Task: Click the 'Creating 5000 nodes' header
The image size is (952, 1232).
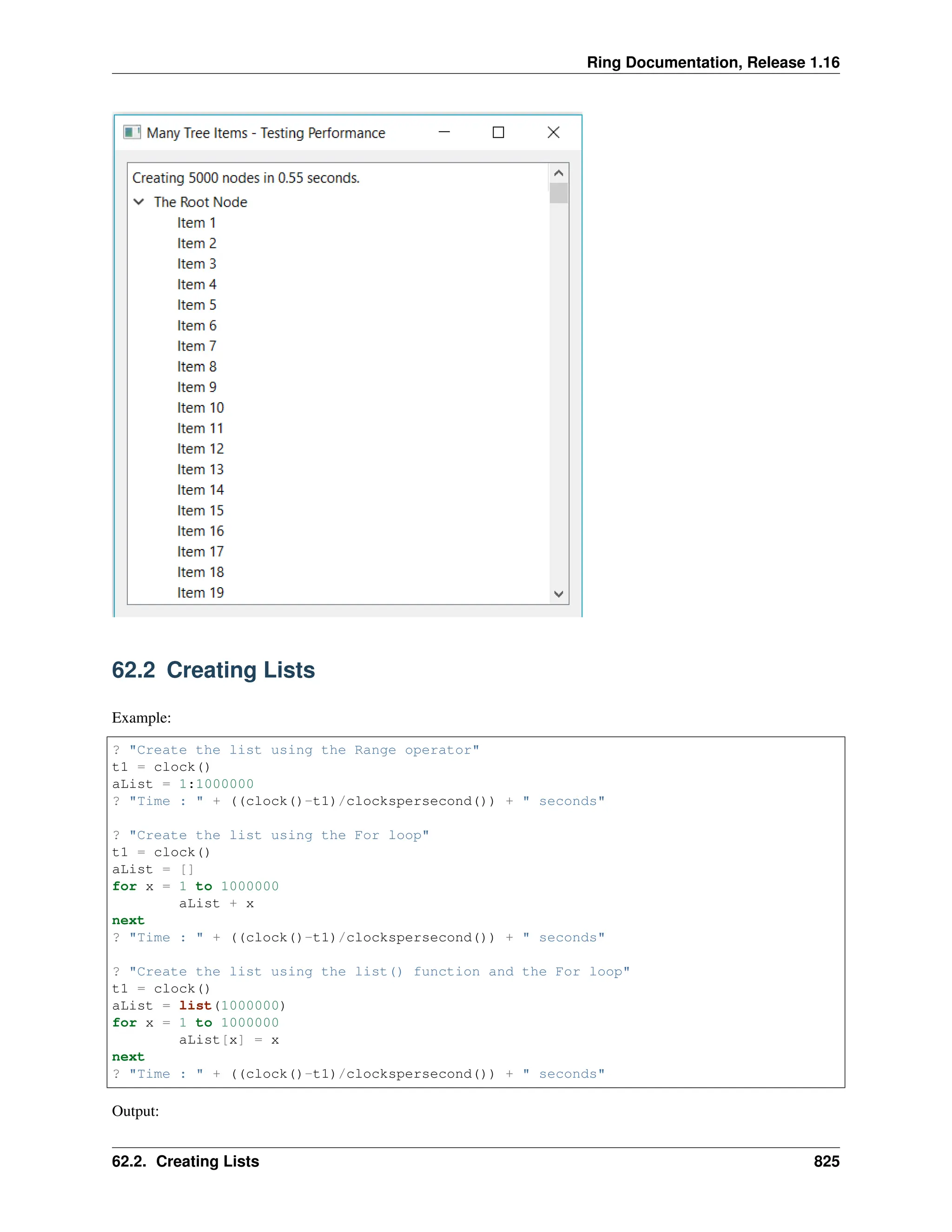Action: 246,178
